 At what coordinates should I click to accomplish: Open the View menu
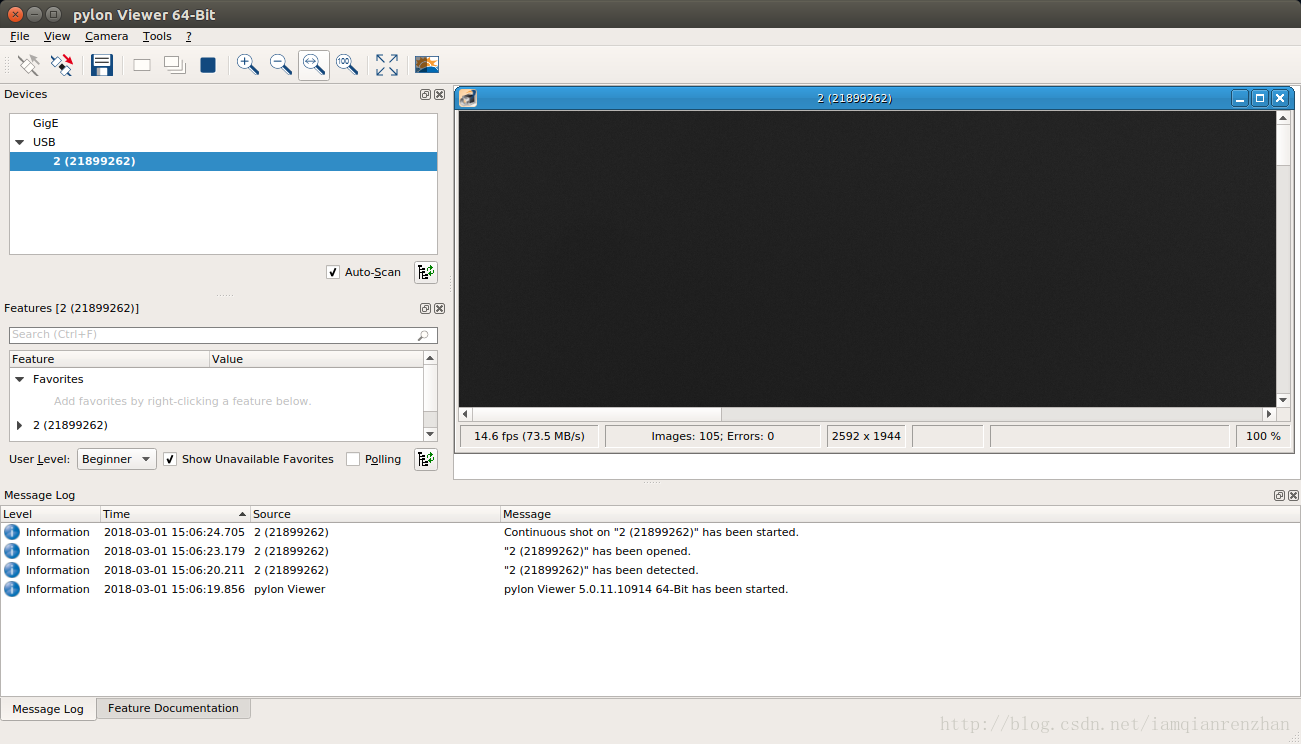tap(57, 36)
